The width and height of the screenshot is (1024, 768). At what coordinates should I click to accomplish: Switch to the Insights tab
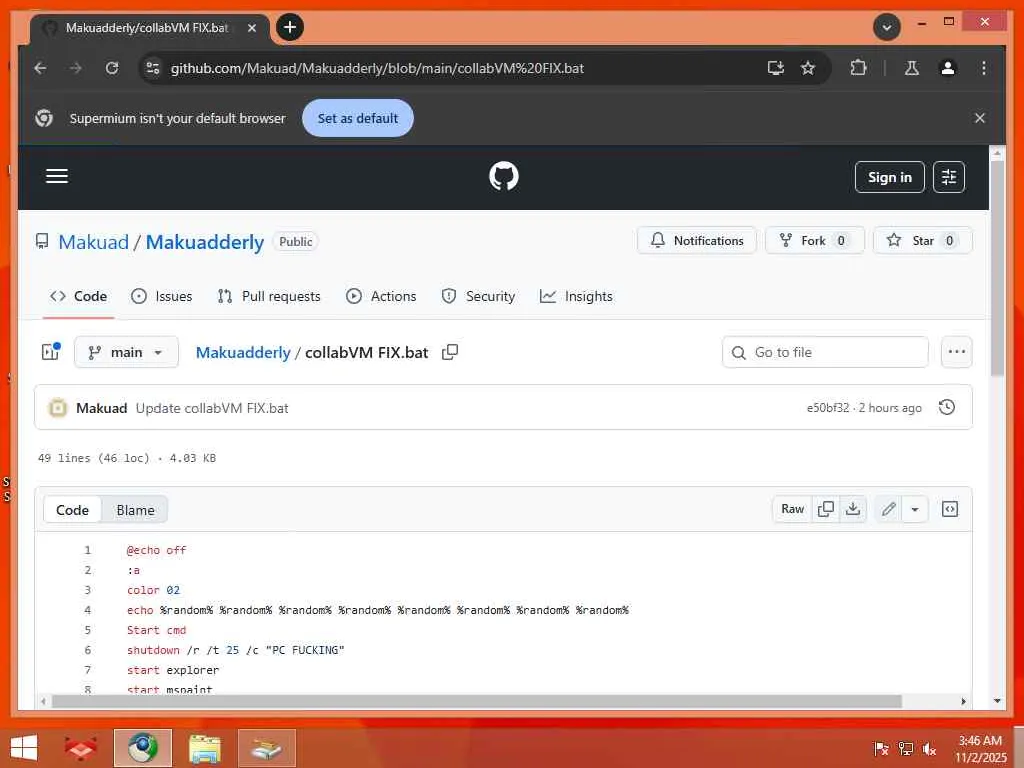577,296
